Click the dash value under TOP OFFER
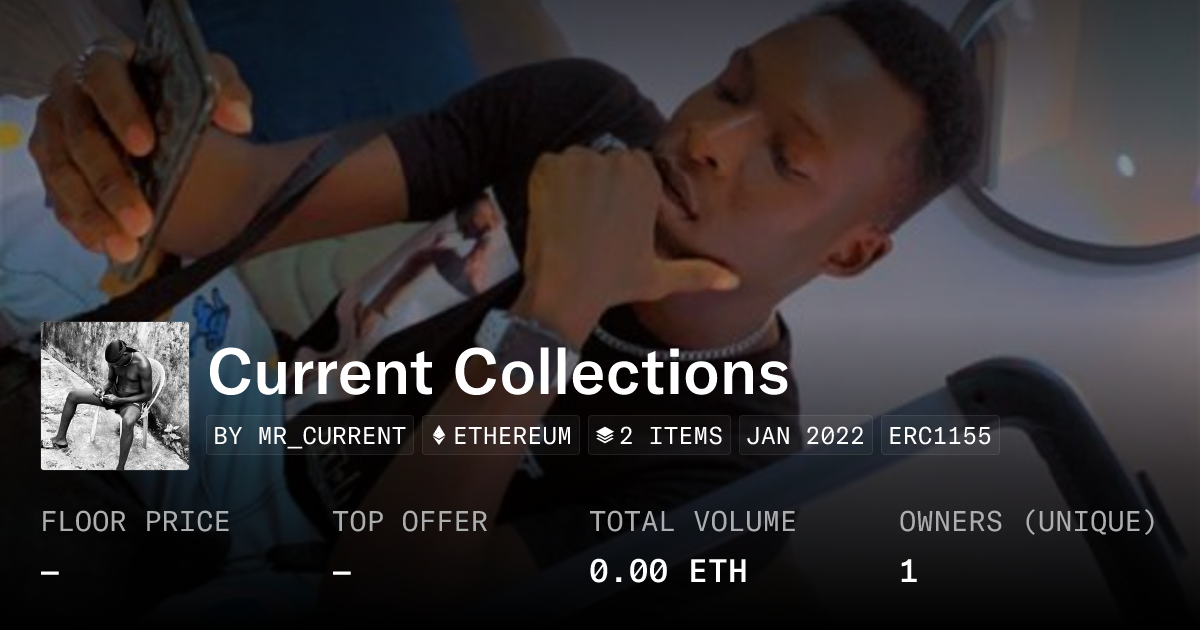1200x630 pixels. point(342,573)
